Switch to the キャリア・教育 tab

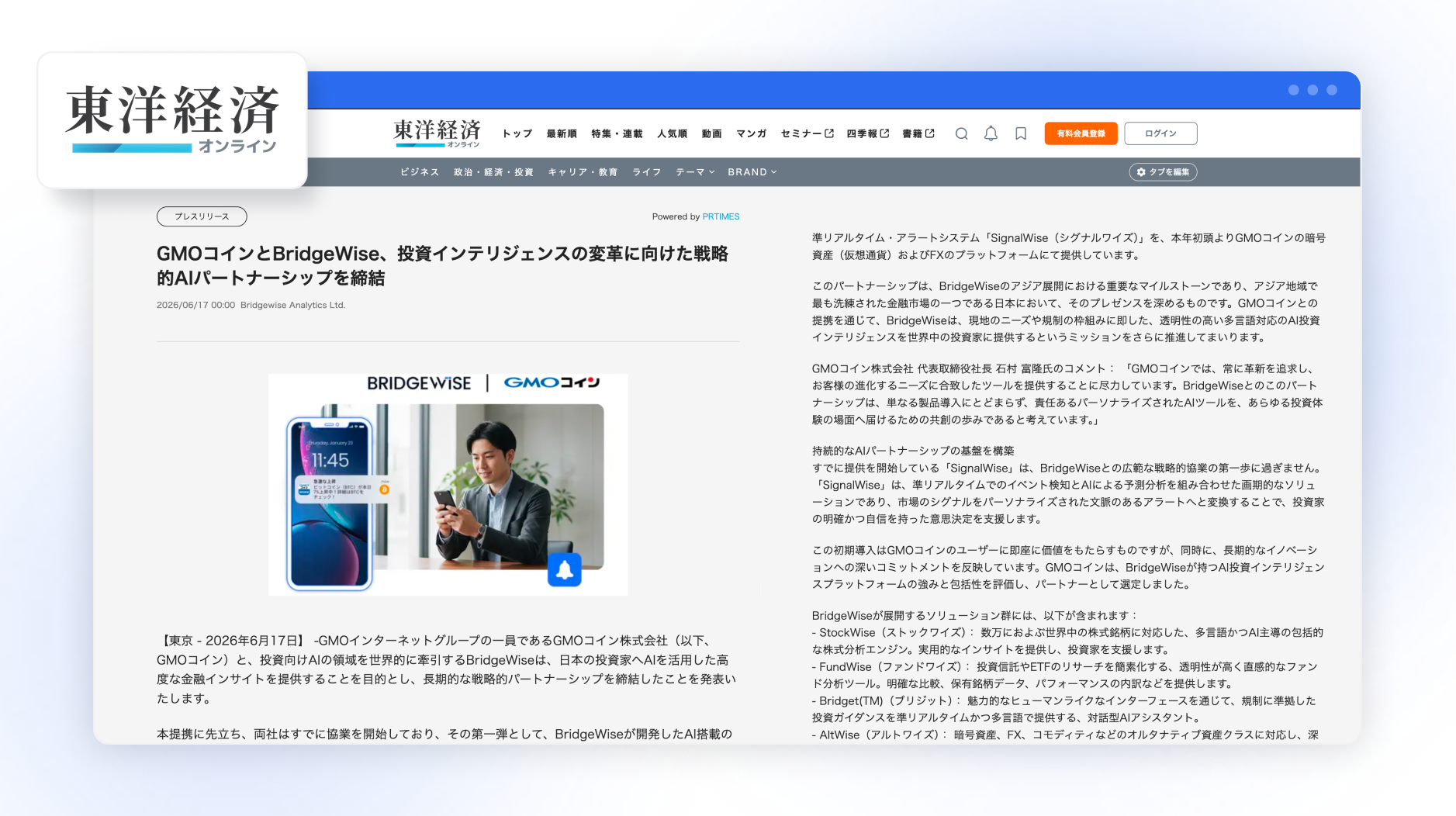pyautogui.click(x=583, y=172)
